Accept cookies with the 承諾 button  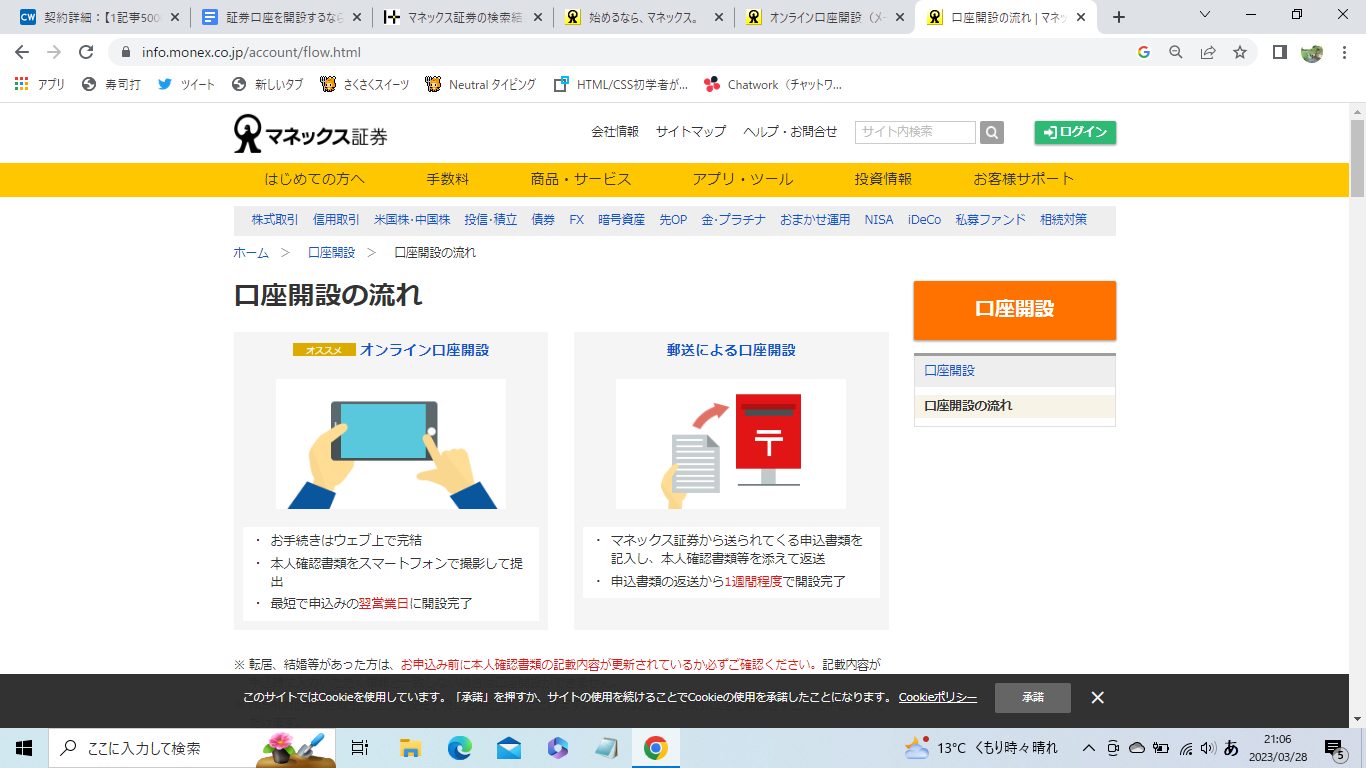pyautogui.click(x=1033, y=698)
